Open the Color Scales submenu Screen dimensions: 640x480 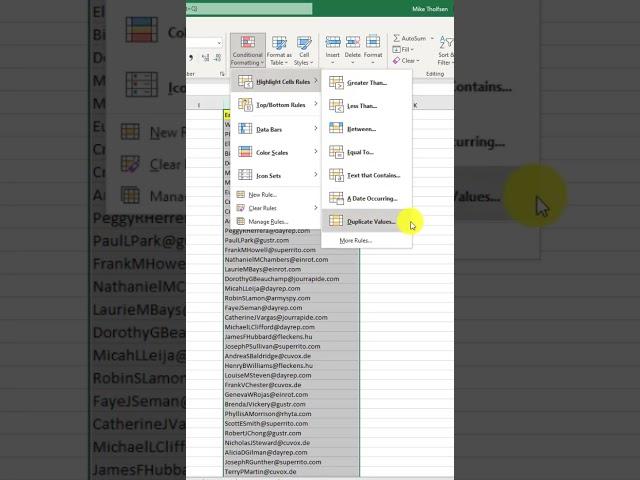coord(276,152)
